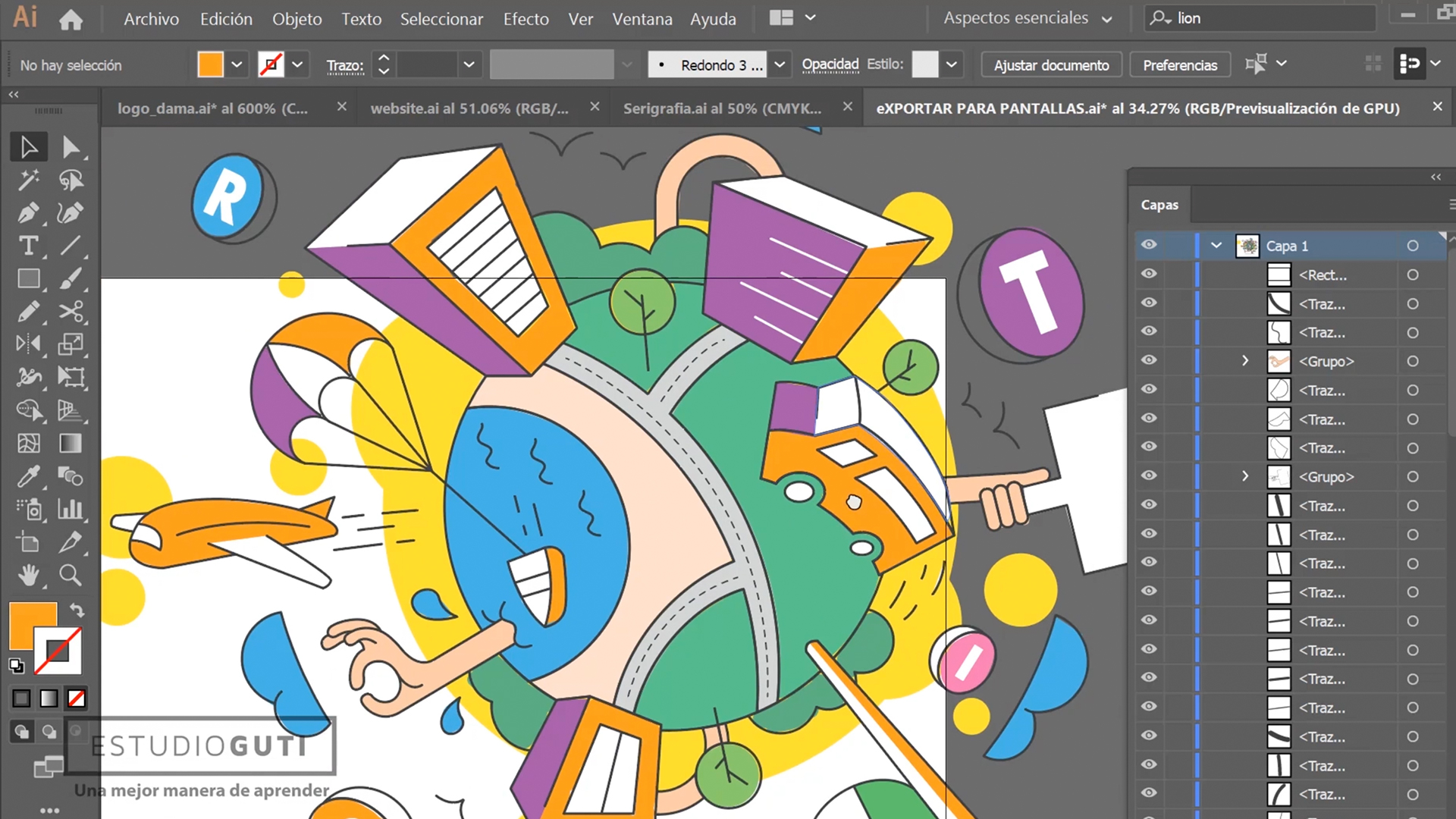Select the Column Graph tool
Image resolution: width=1456 pixels, height=819 pixels.
click(x=71, y=509)
